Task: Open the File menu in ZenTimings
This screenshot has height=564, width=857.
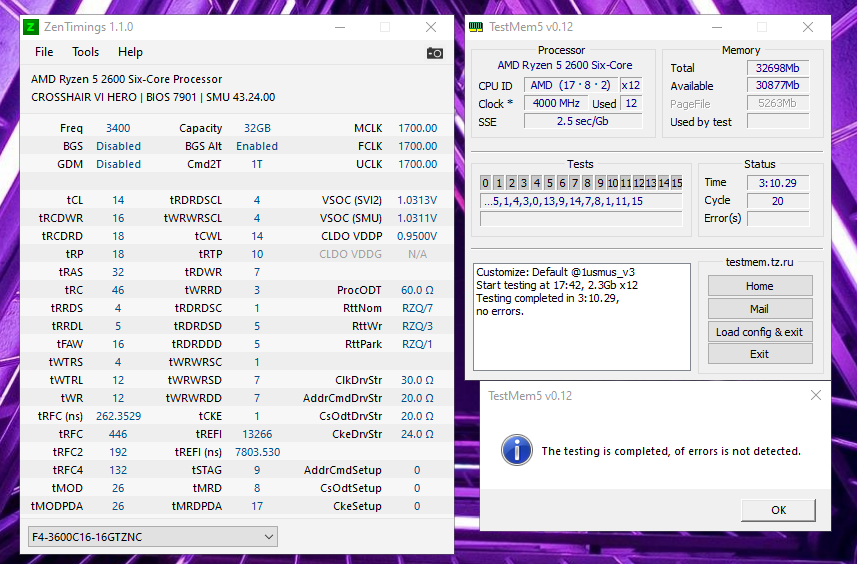Action: pos(44,52)
